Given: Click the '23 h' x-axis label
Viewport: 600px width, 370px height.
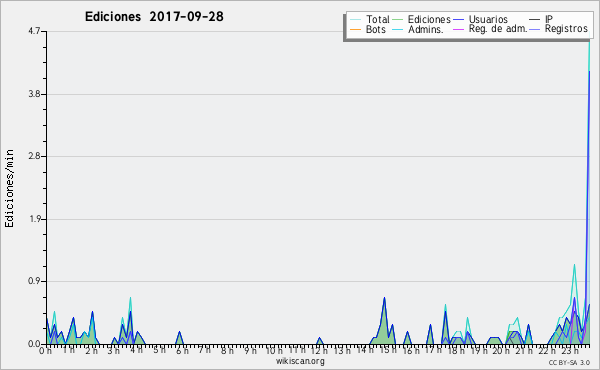Looking at the screenshot, I should pyautogui.click(x=570, y=350).
